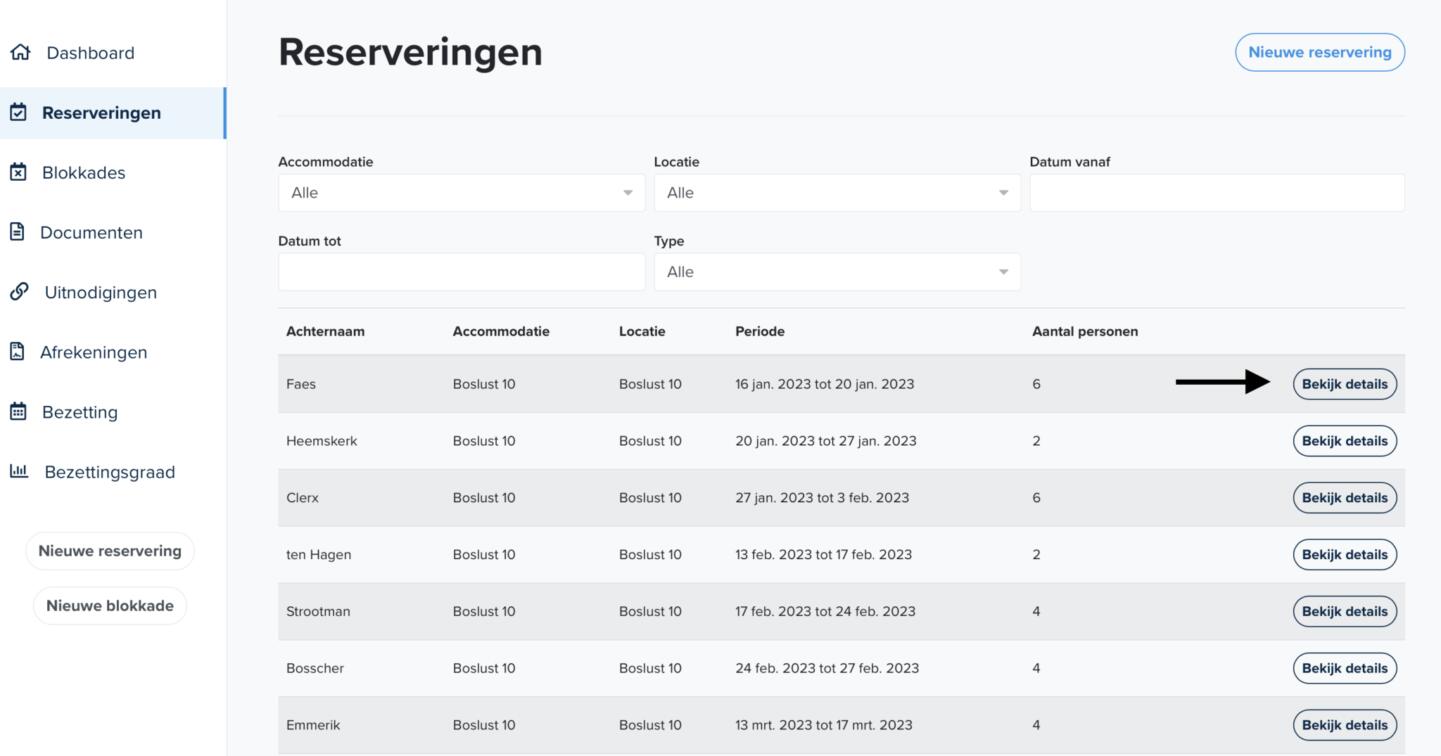Open Uitnodigingen from the sidebar menu
Screen dimensions: 1441x756
pyautogui.click(x=100, y=292)
